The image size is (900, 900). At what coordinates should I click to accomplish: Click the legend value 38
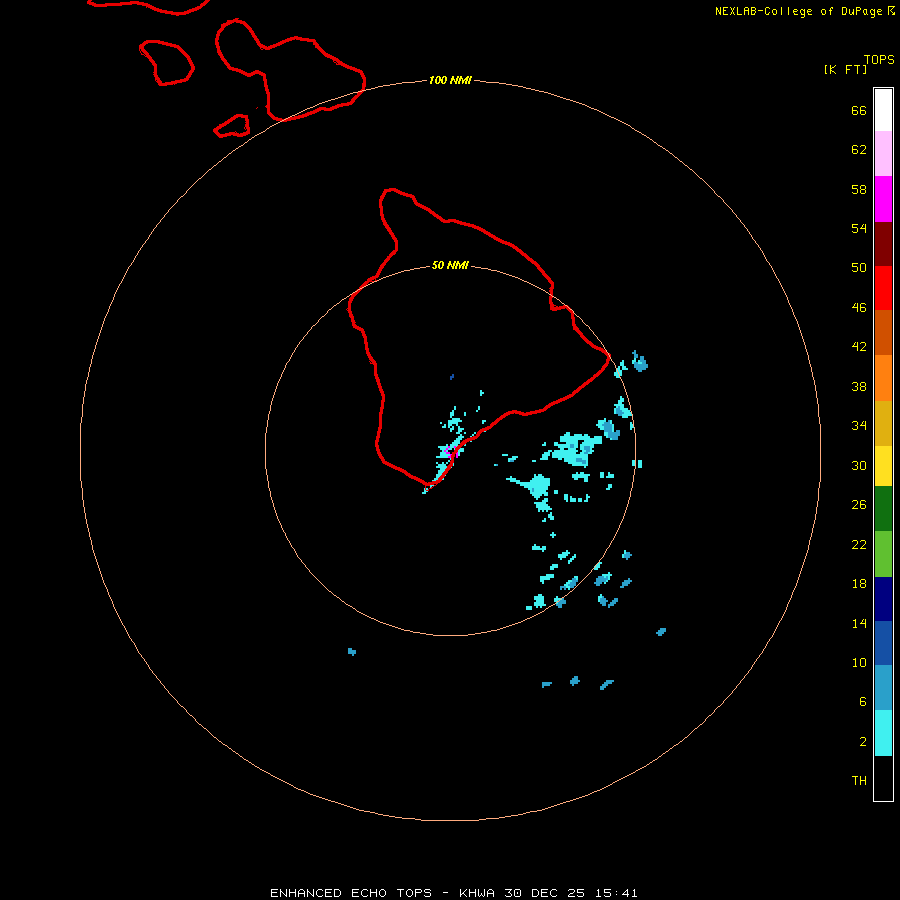click(x=859, y=386)
